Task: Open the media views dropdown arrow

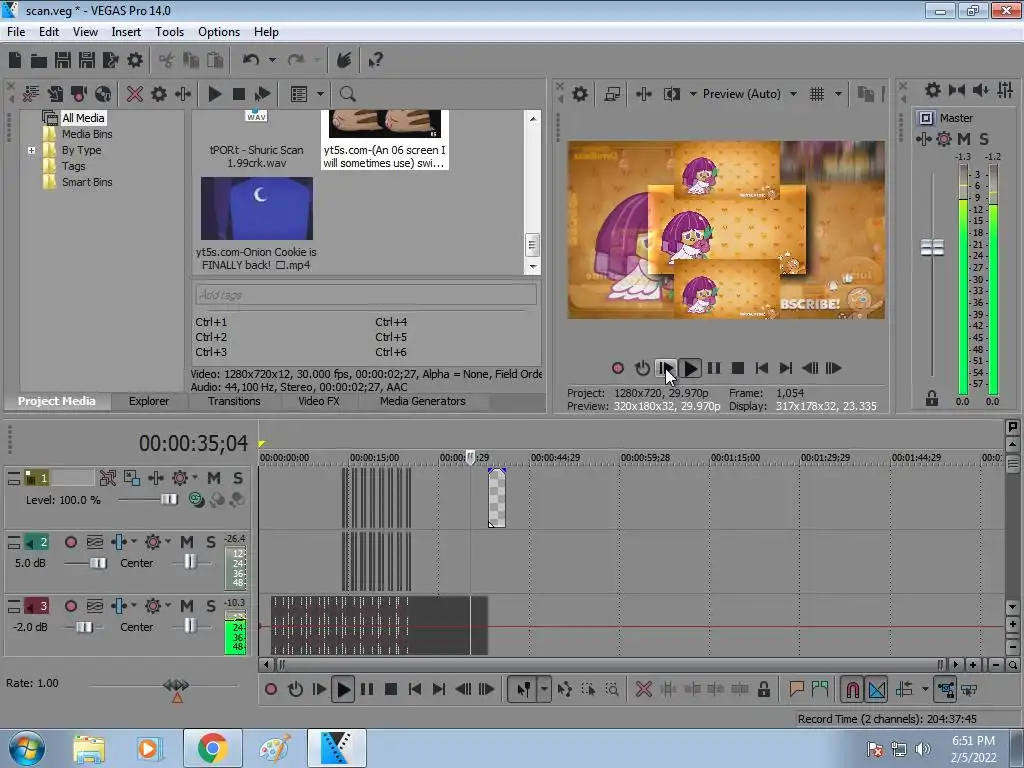Action: coord(320,94)
